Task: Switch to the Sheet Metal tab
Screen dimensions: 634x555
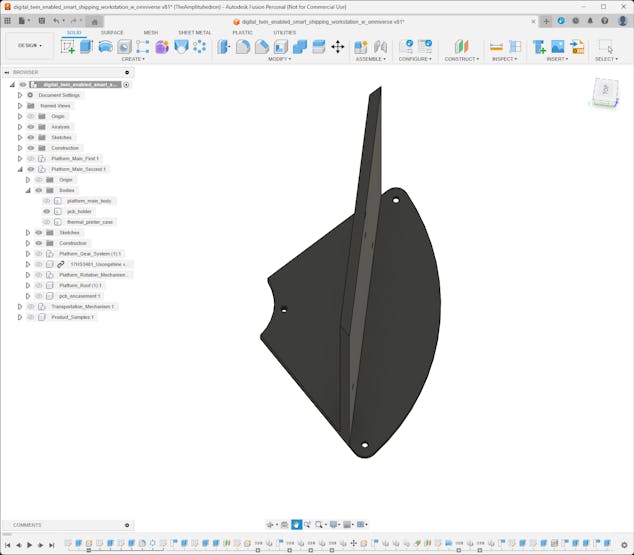Action: tap(194, 32)
